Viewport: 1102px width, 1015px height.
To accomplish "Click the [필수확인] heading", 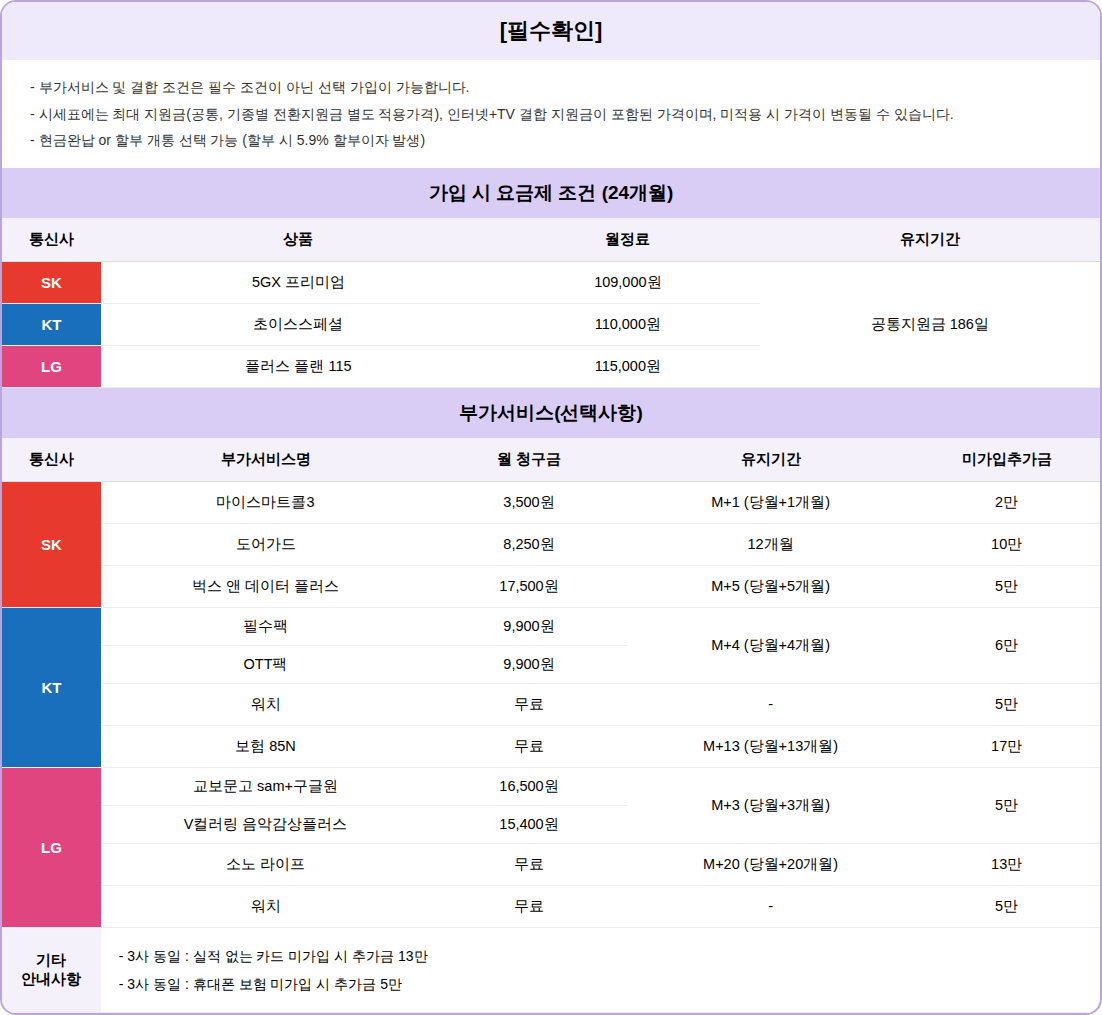I will [551, 31].
